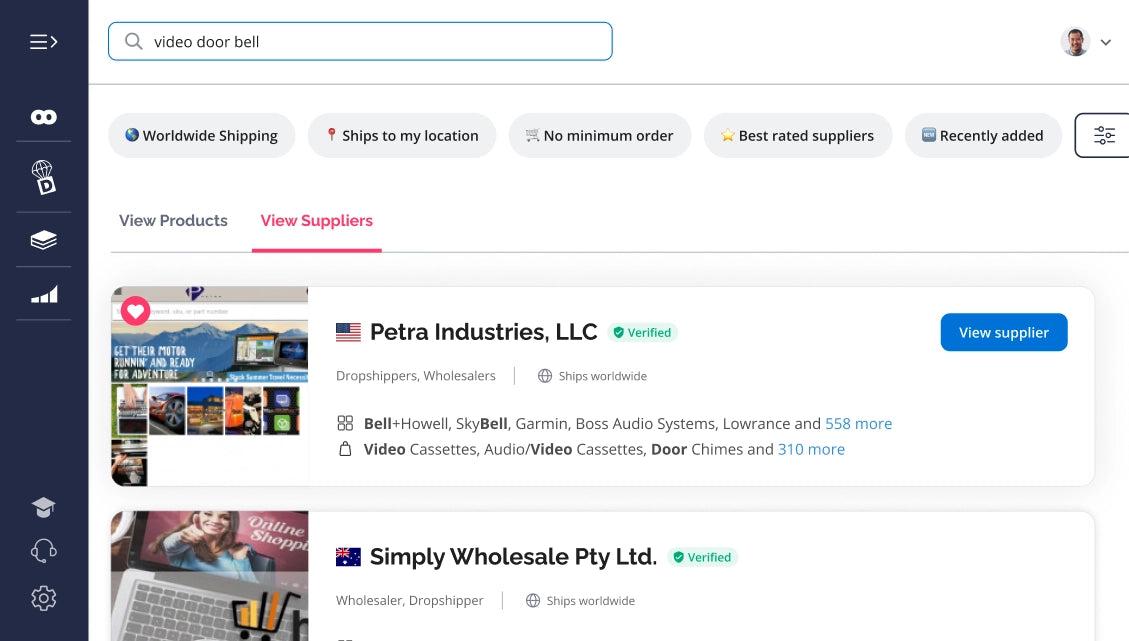Click Verified badge next to Petra Industries
Image resolution: width=1129 pixels, height=641 pixels.
pyautogui.click(x=642, y=332)
